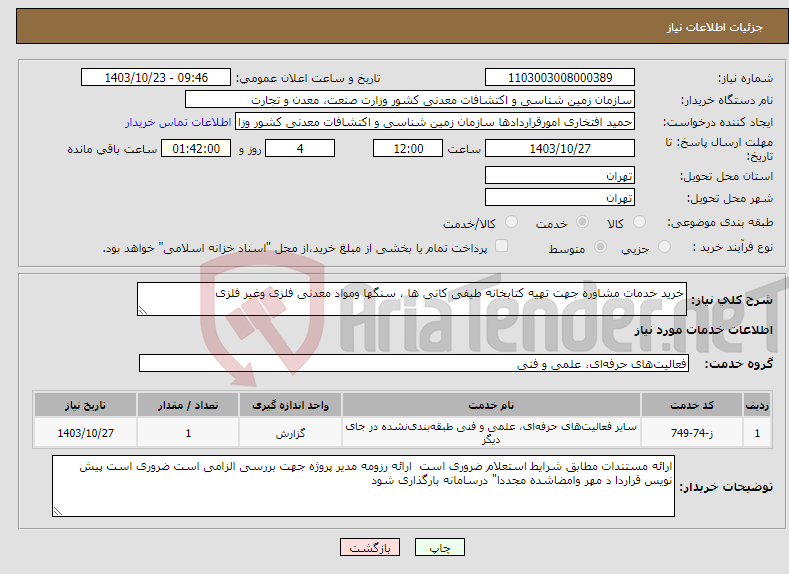Click the نوع فرآیند خرید label
This screenshot has width=789, height=574.
pyautogui.click(x=733, y=247)
